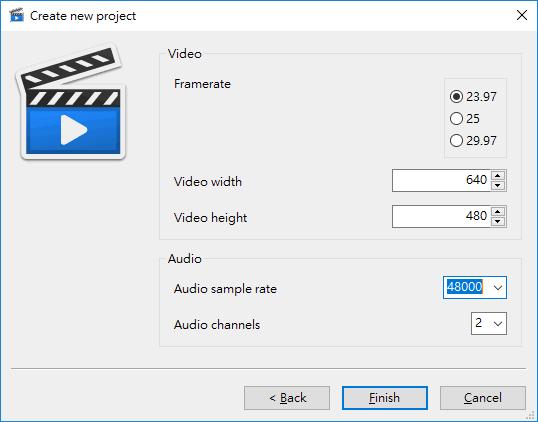Image resolution: width=538 pixels, height=422 pixels.
Task: Decrease Video height with the down arrow
Action: 498,222
